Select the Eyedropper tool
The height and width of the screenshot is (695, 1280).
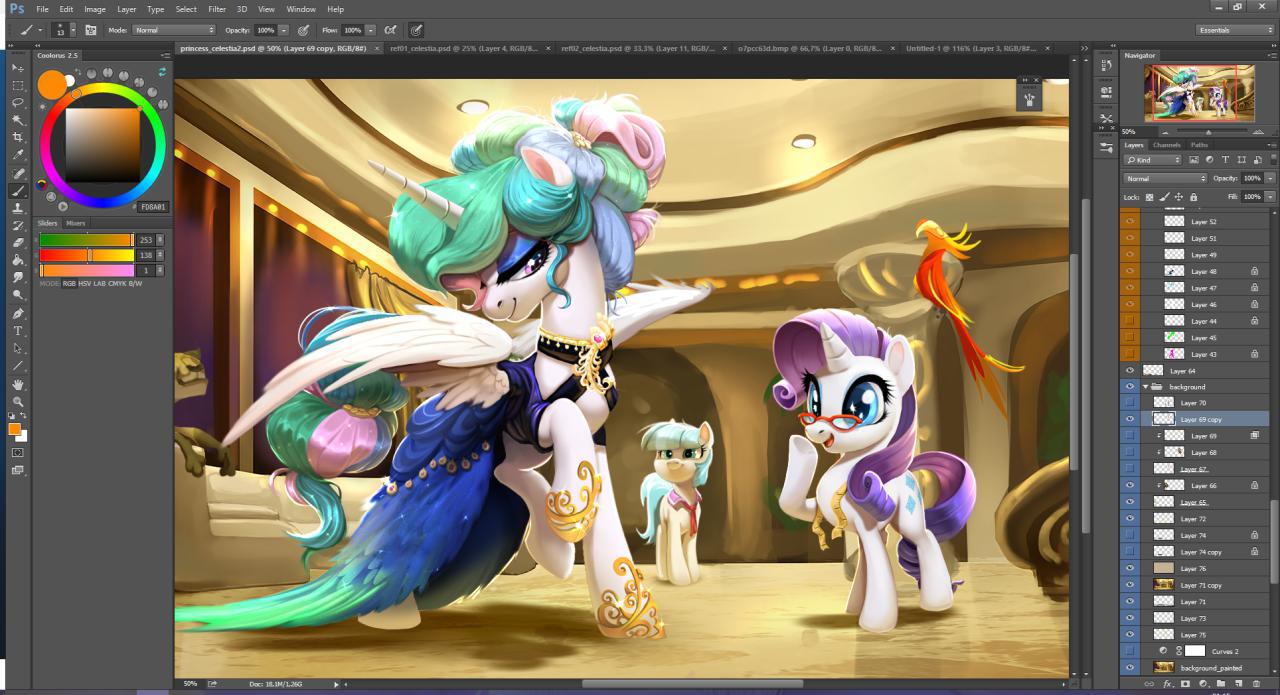(18, 155)
